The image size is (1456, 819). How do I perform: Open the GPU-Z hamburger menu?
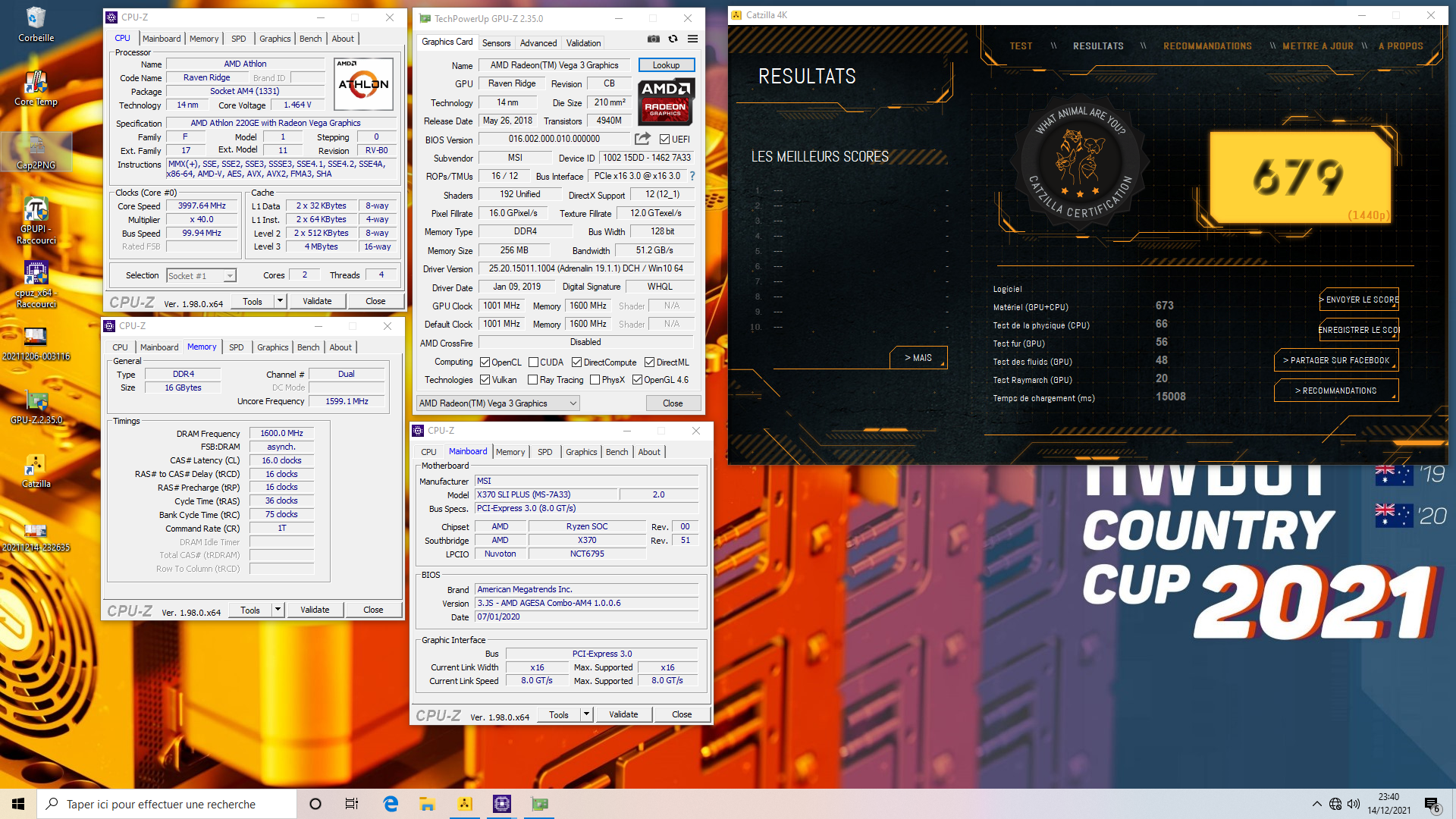pos(692,39)
